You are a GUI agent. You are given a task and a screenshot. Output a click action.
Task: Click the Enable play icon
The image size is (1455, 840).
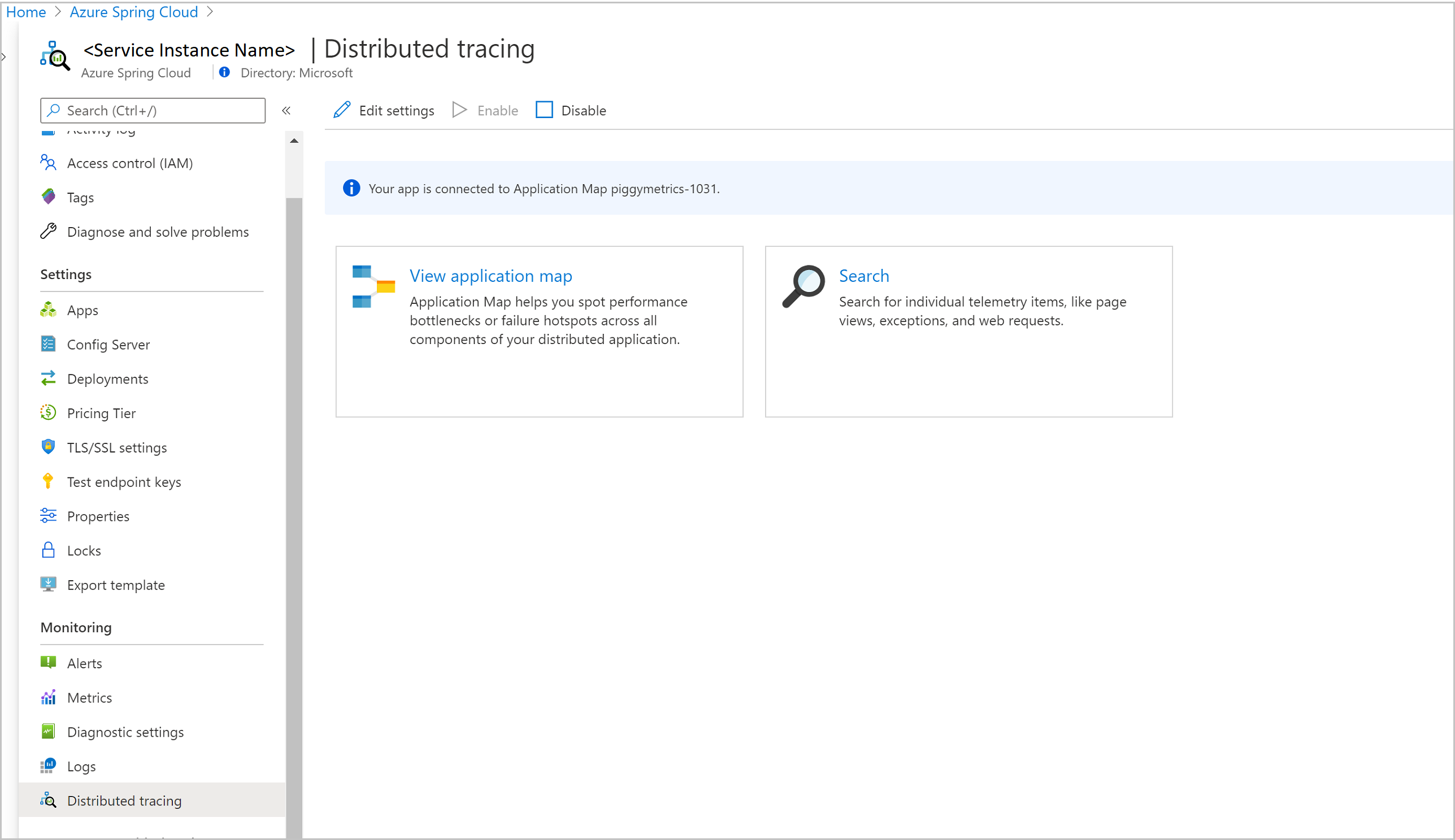click(459, 110)
